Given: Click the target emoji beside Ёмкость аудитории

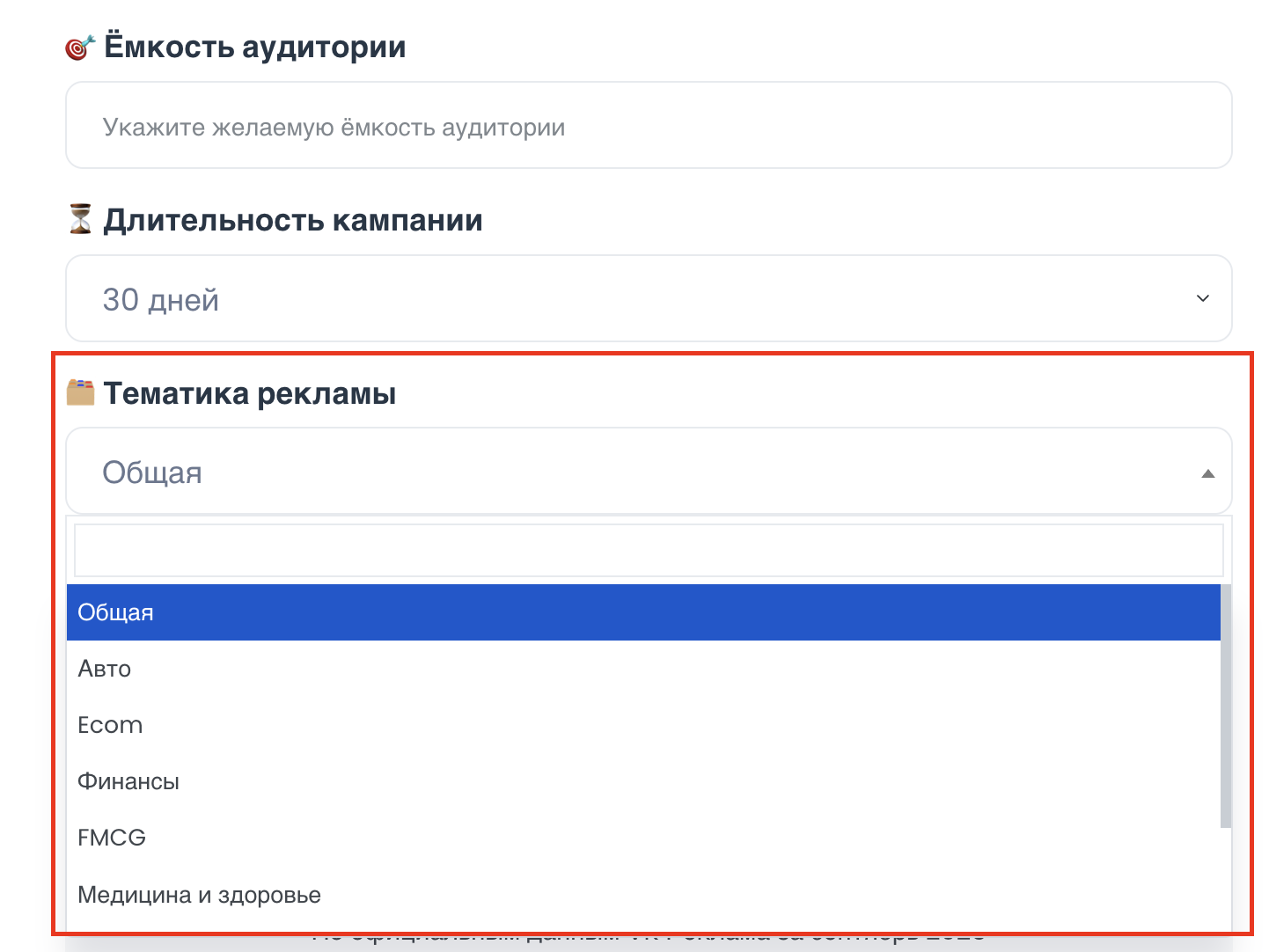Looking at the screenshot, I should click(80, 48).
